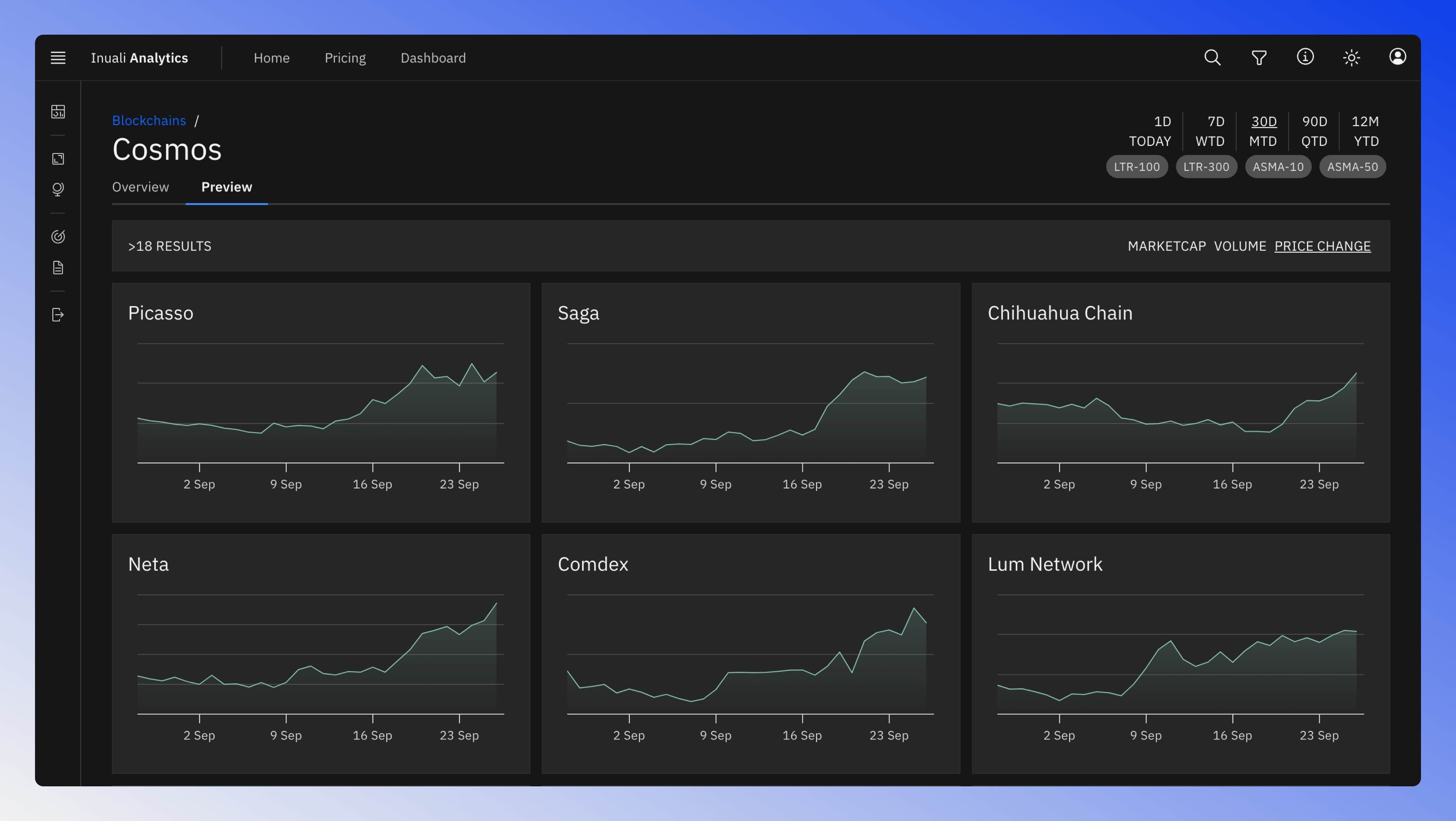Select the 90D QTD range

click(x=1314, y=131)
